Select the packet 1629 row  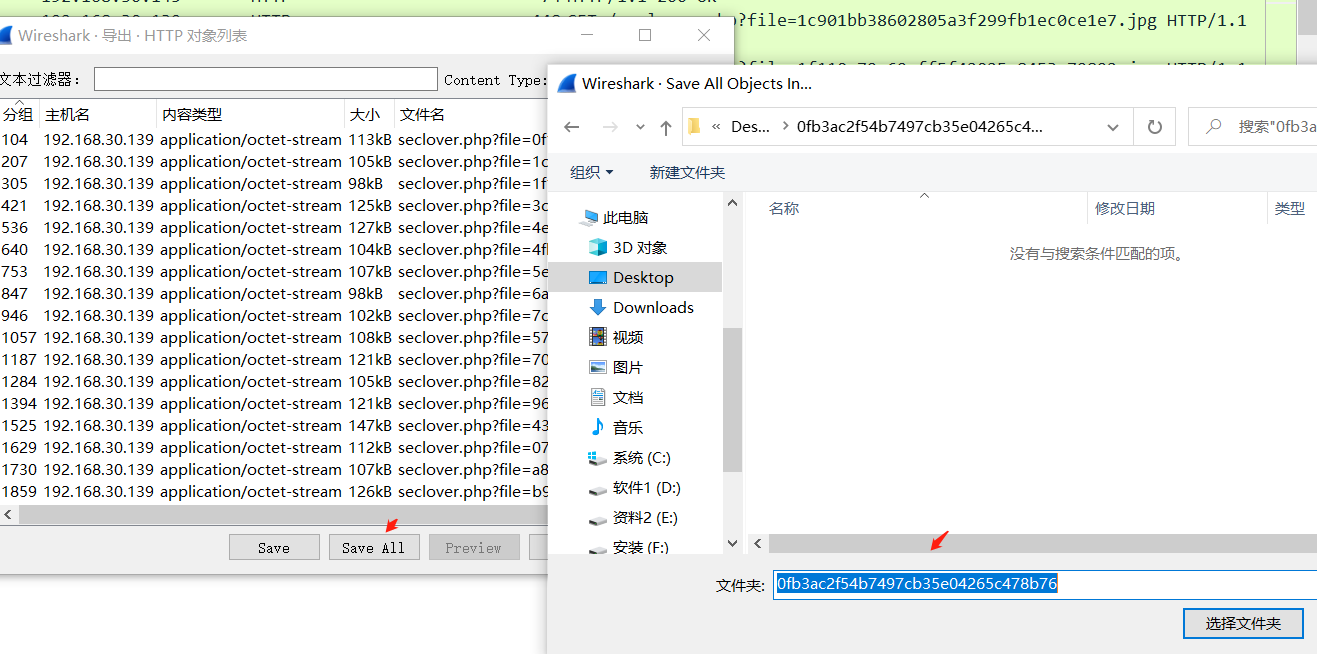[274, 447]
